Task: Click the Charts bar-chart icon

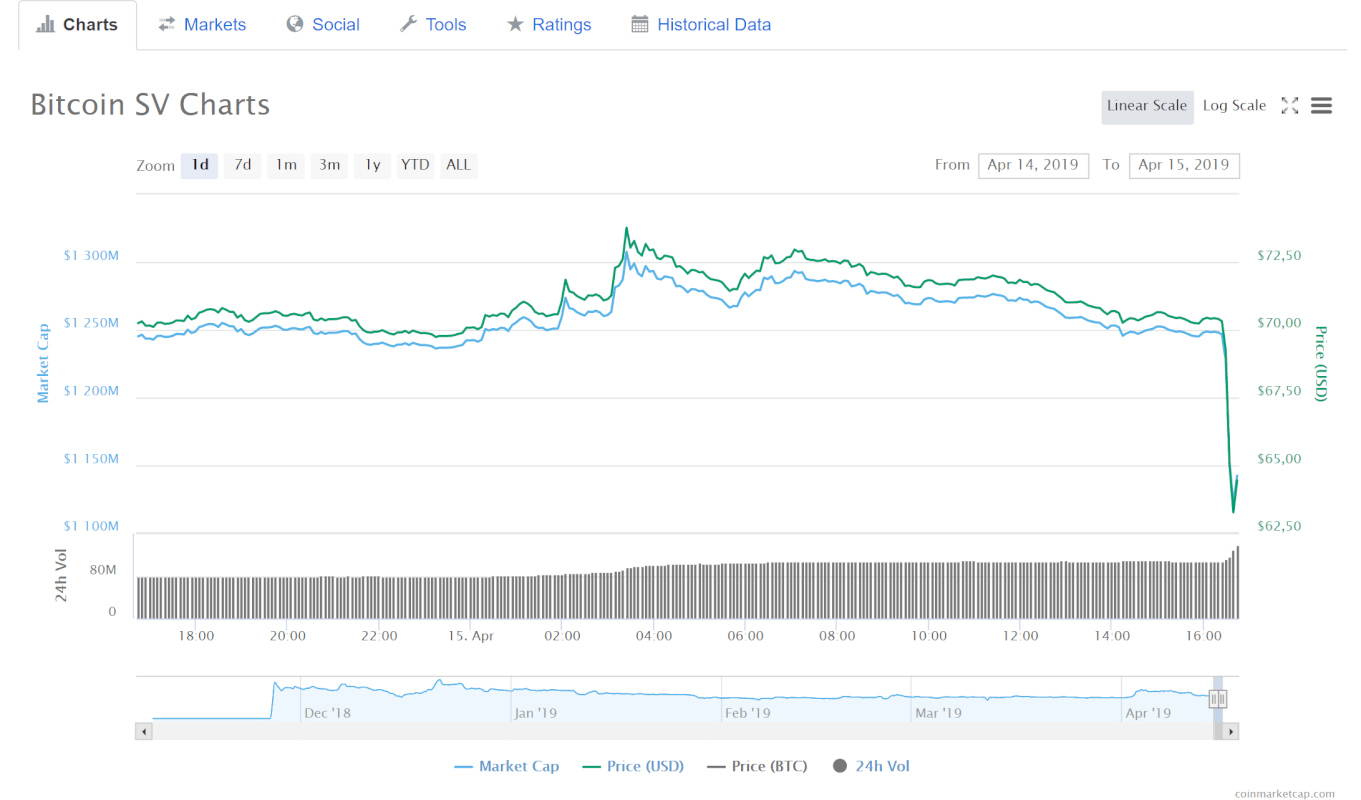Action: point(45,24)
